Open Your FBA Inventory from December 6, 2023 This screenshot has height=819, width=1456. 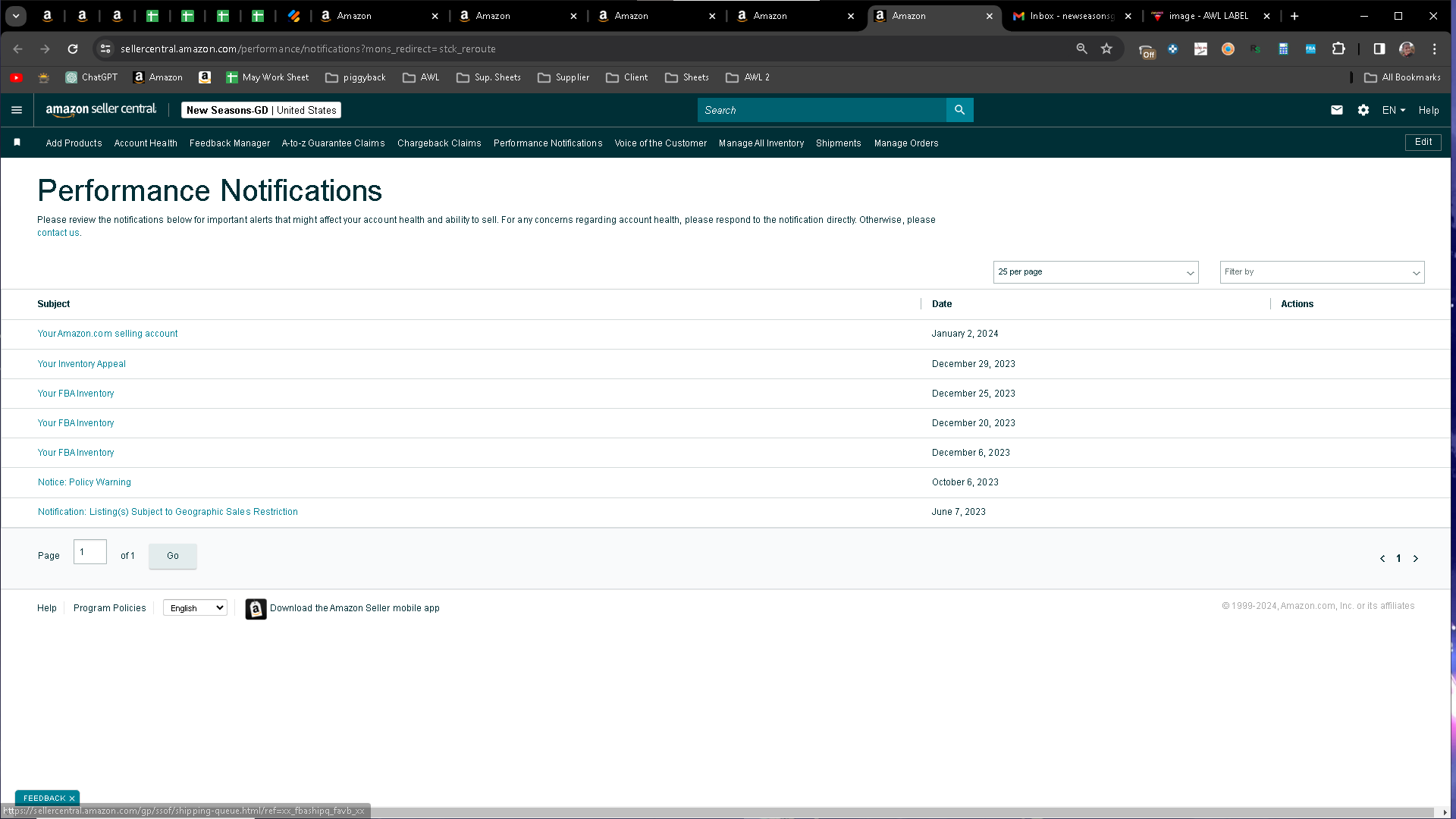(x=76, y=453)
